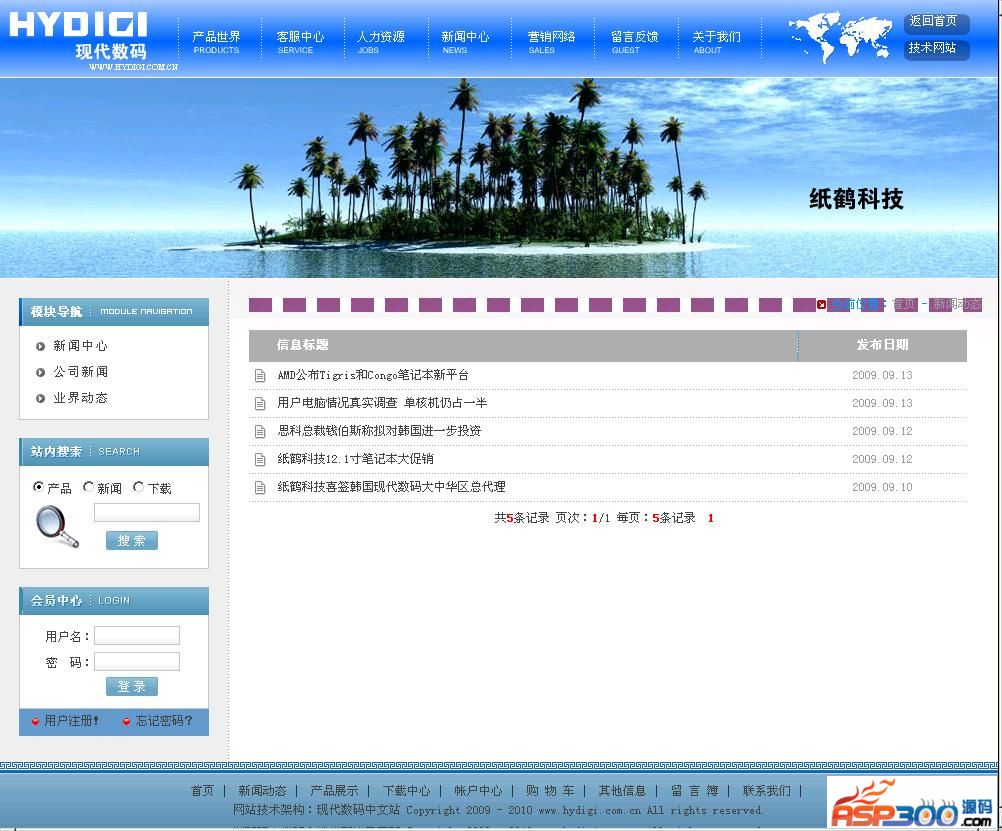Click document icon beside 思科总裁钱伯斯 row
This screenshot has width=1002, height=831.
click(260, 431)
